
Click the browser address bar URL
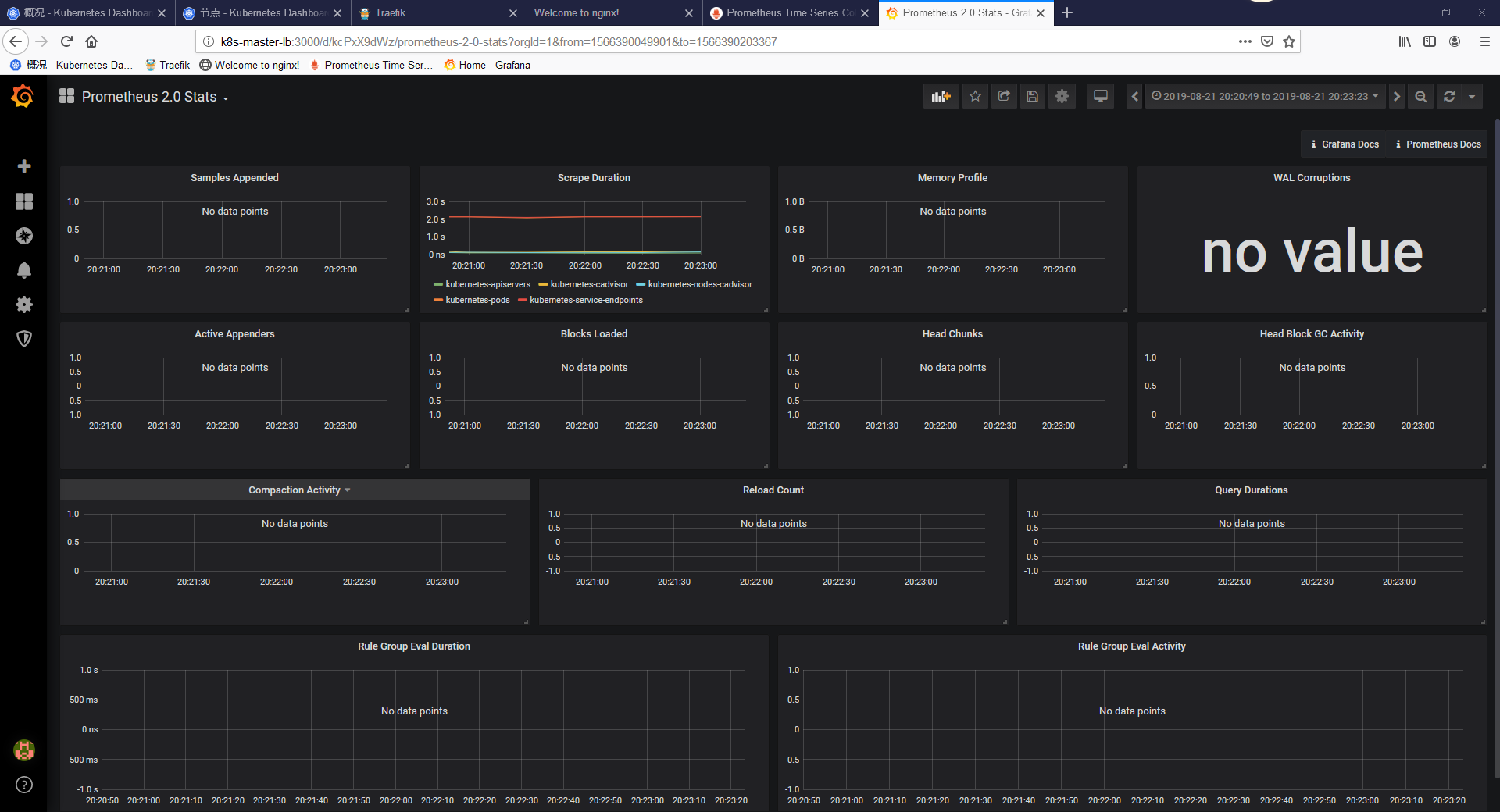pos(498,41)
